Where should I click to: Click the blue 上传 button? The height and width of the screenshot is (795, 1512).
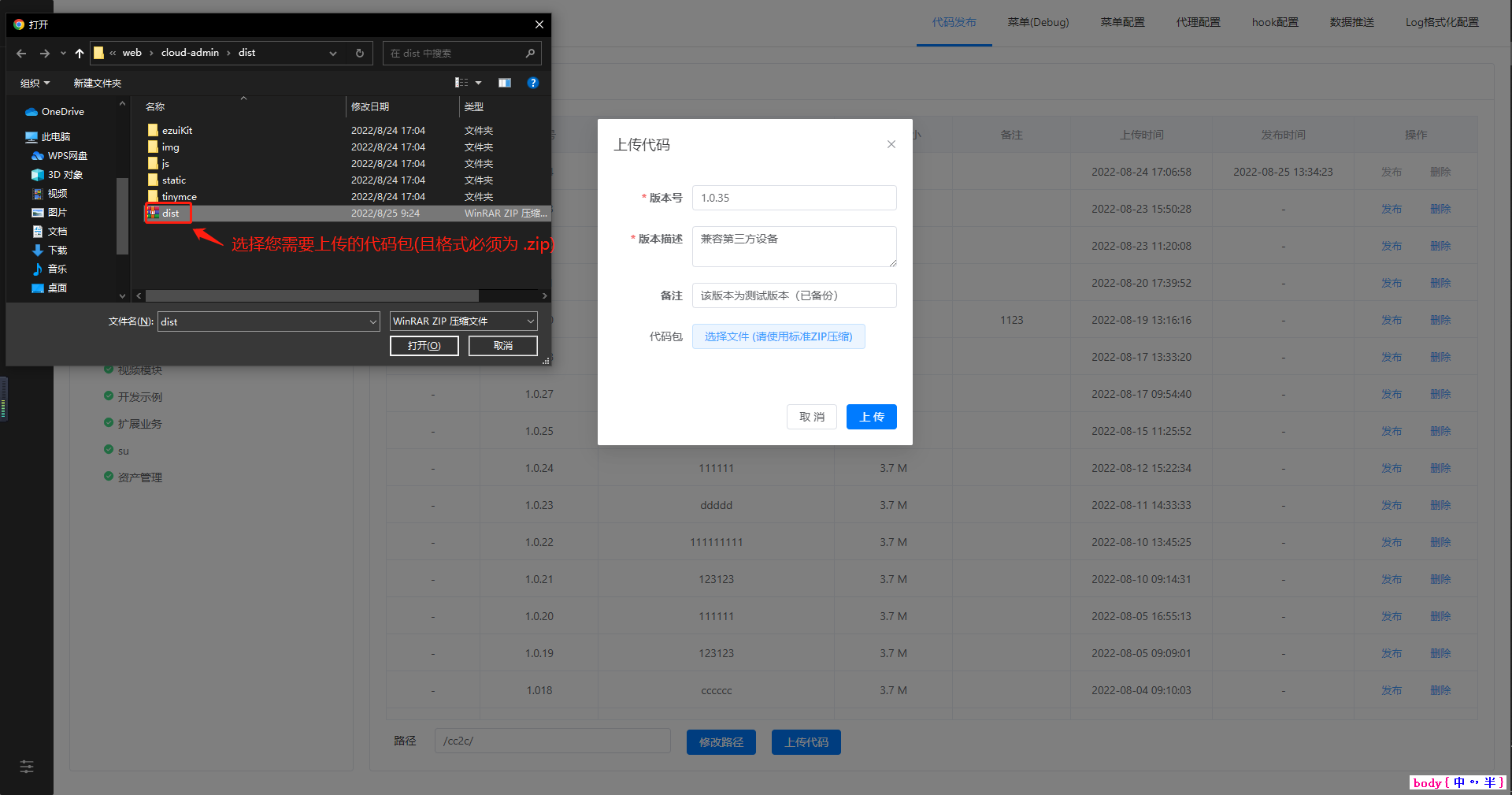tap(871, 417)
